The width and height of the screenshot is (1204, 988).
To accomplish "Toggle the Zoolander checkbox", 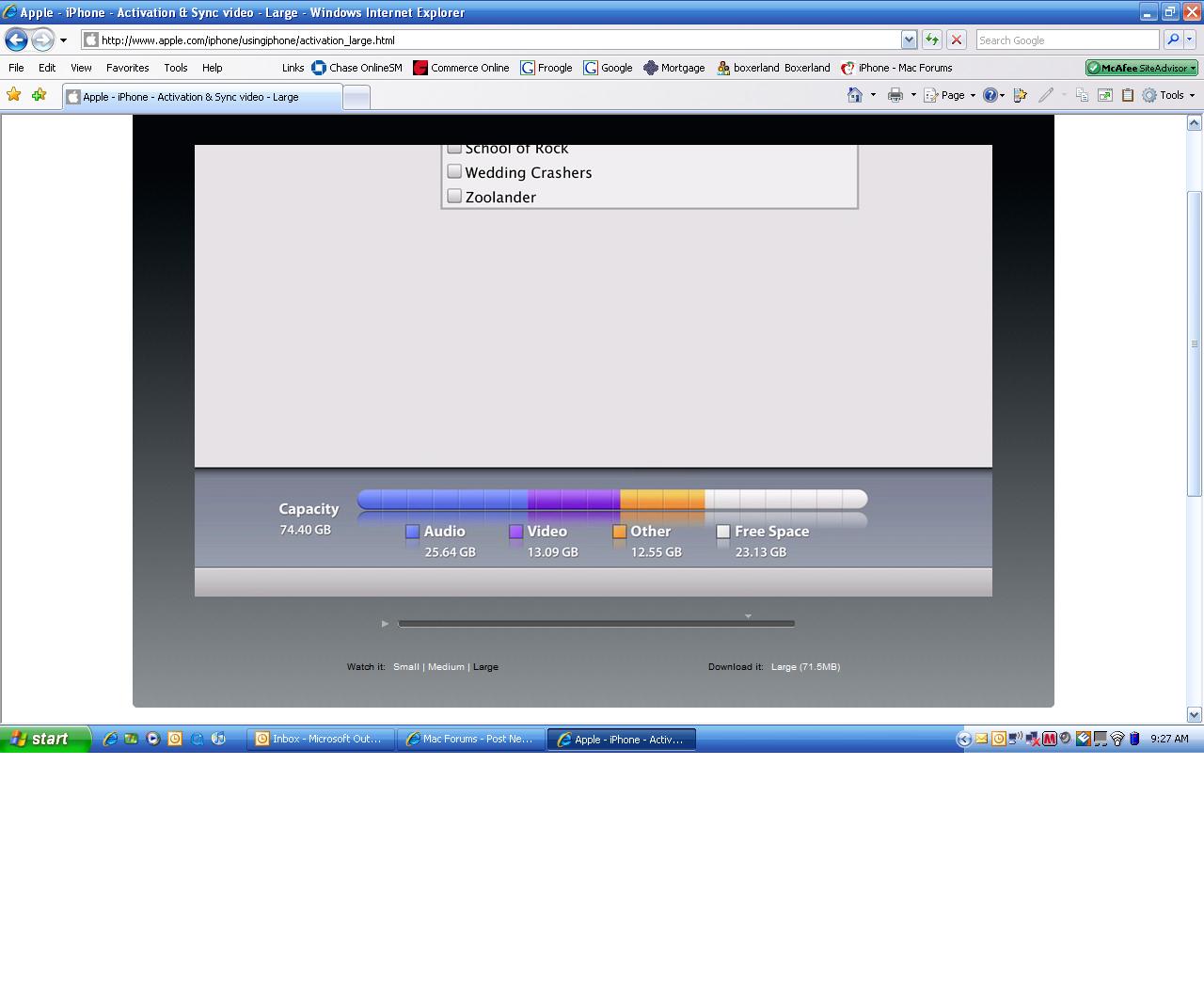I will (454, 196).
